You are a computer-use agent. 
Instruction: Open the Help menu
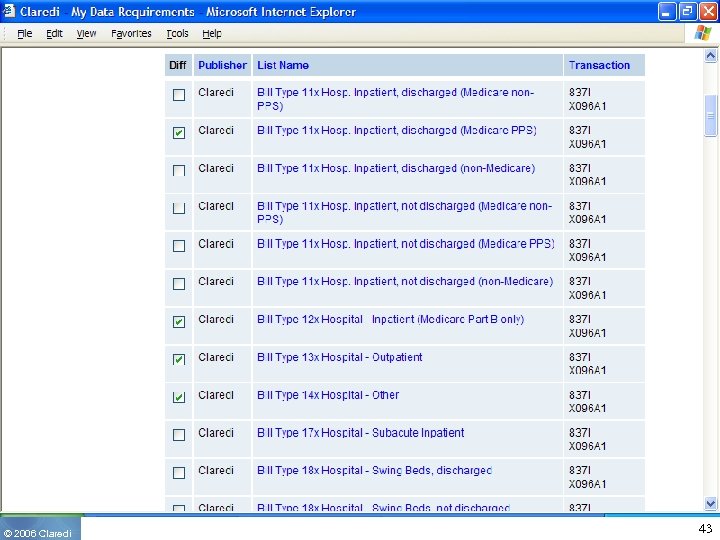212,34
